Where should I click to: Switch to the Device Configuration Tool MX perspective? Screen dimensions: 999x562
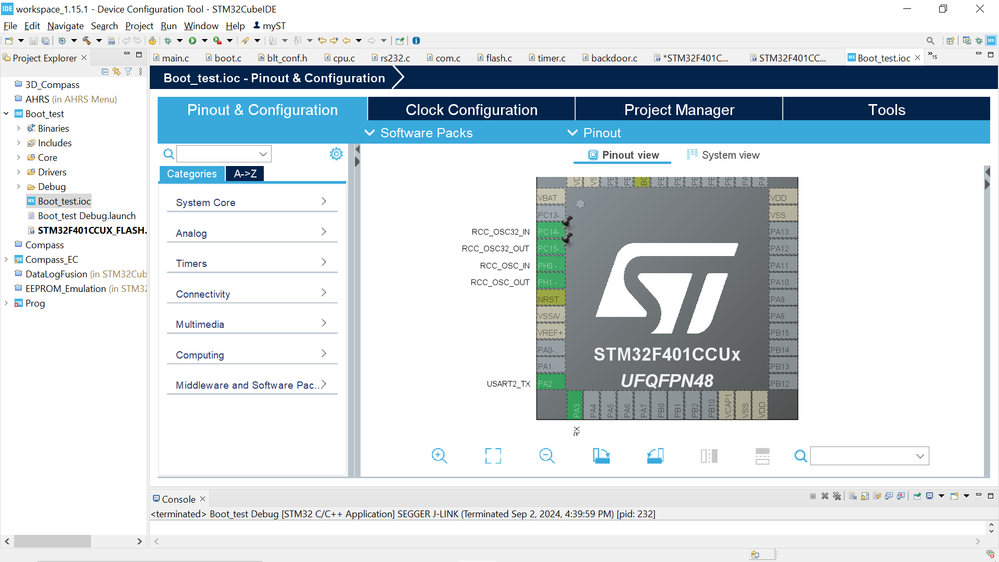pos(991,40)
